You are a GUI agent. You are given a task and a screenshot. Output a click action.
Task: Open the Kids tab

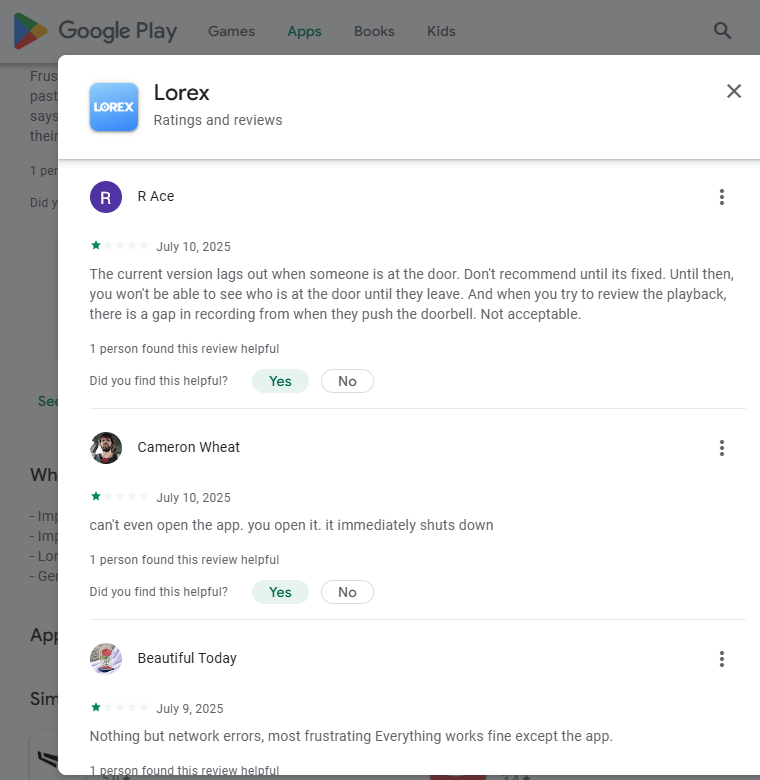441,31
